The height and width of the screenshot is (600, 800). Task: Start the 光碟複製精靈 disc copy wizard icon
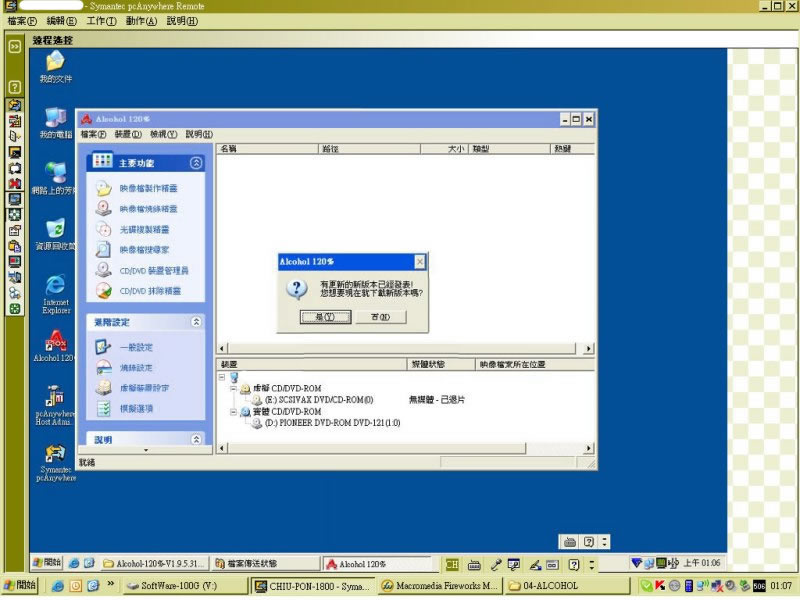(104, 230)
